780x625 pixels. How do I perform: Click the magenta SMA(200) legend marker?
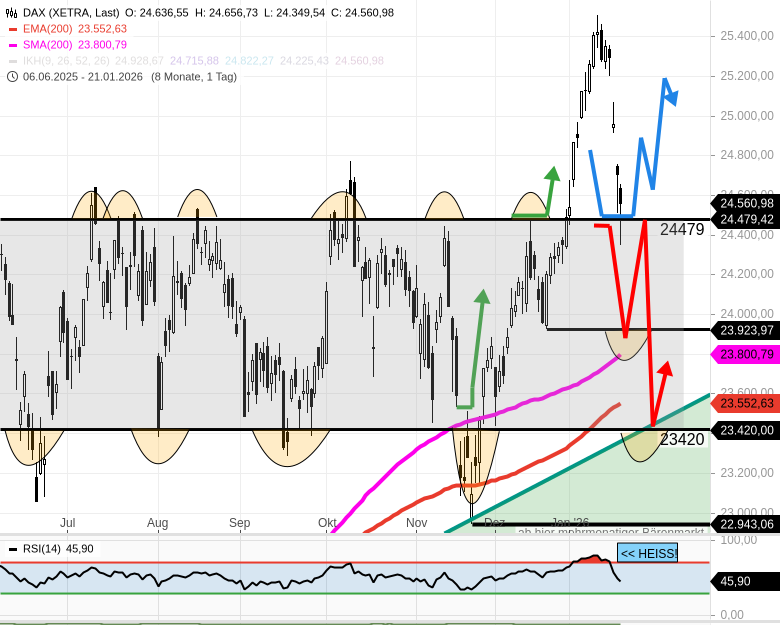pos(13,45)
